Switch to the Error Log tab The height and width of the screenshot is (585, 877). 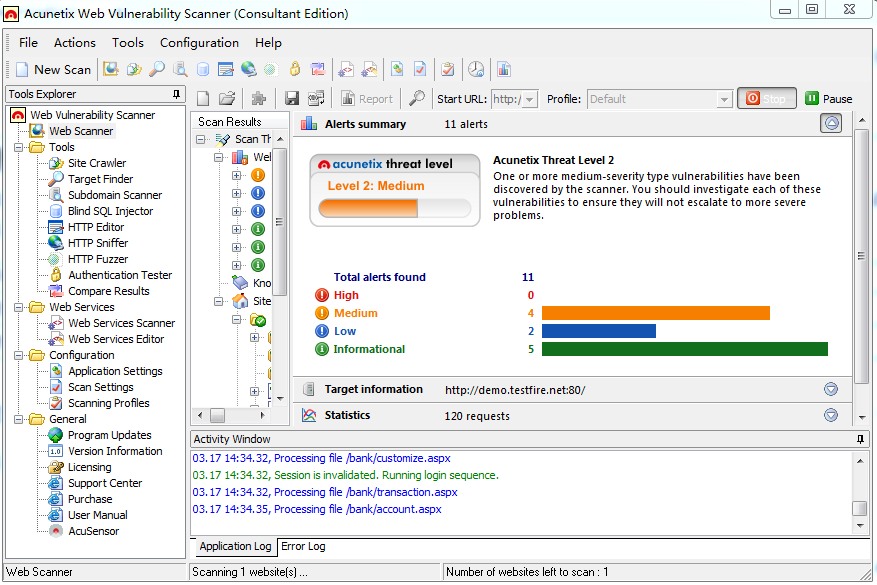point(303,547)
